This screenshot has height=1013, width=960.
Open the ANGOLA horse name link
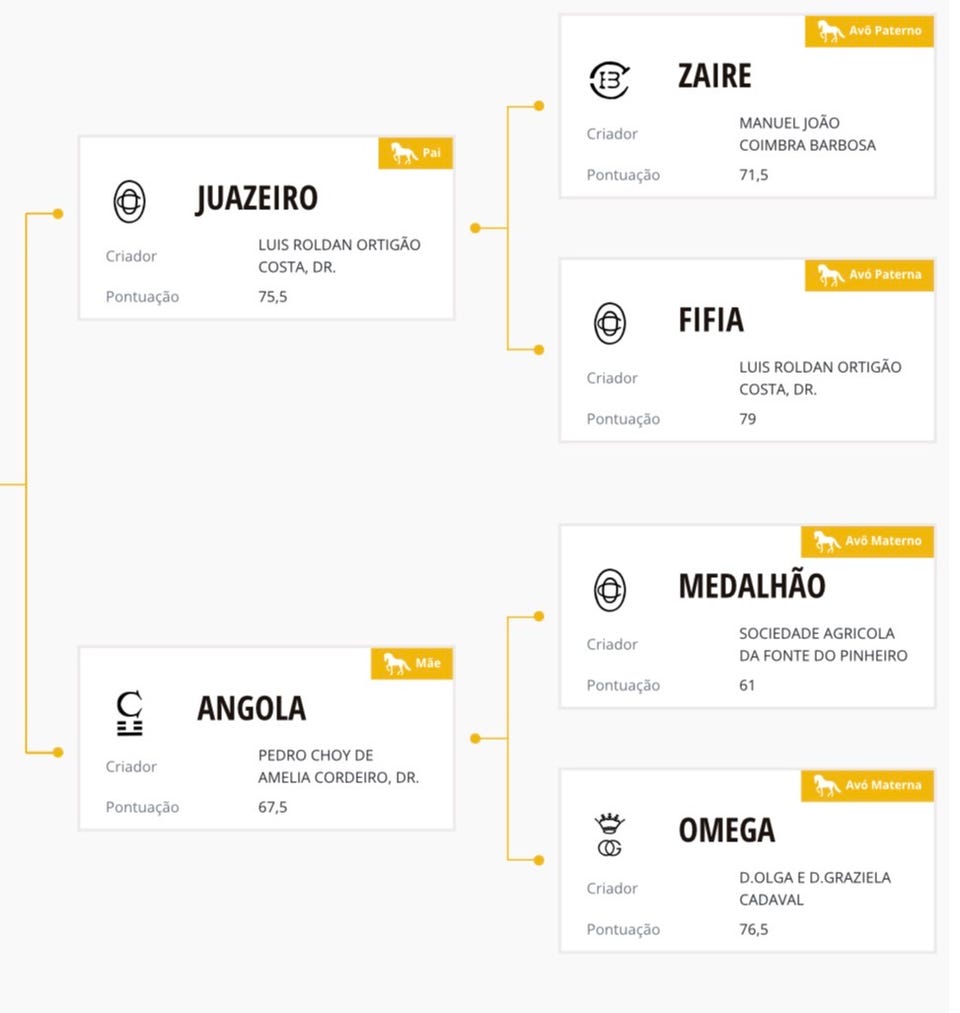coord(251,709)
